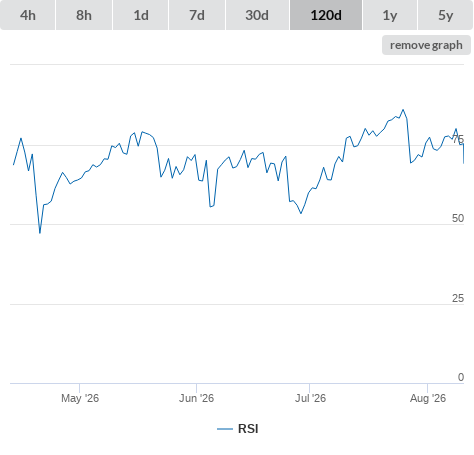This screenshot has width=474, height=455.
Task: Switch to the 8h time range
Action: (84, 15)
